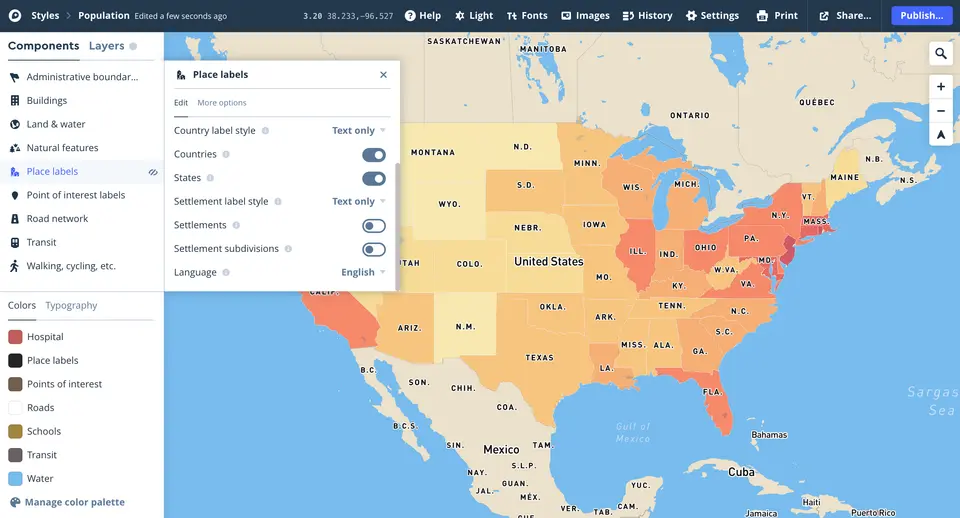This screenshot has height=518, width=960.
Task: Select the Water color swatch
Action: (15, 479)
